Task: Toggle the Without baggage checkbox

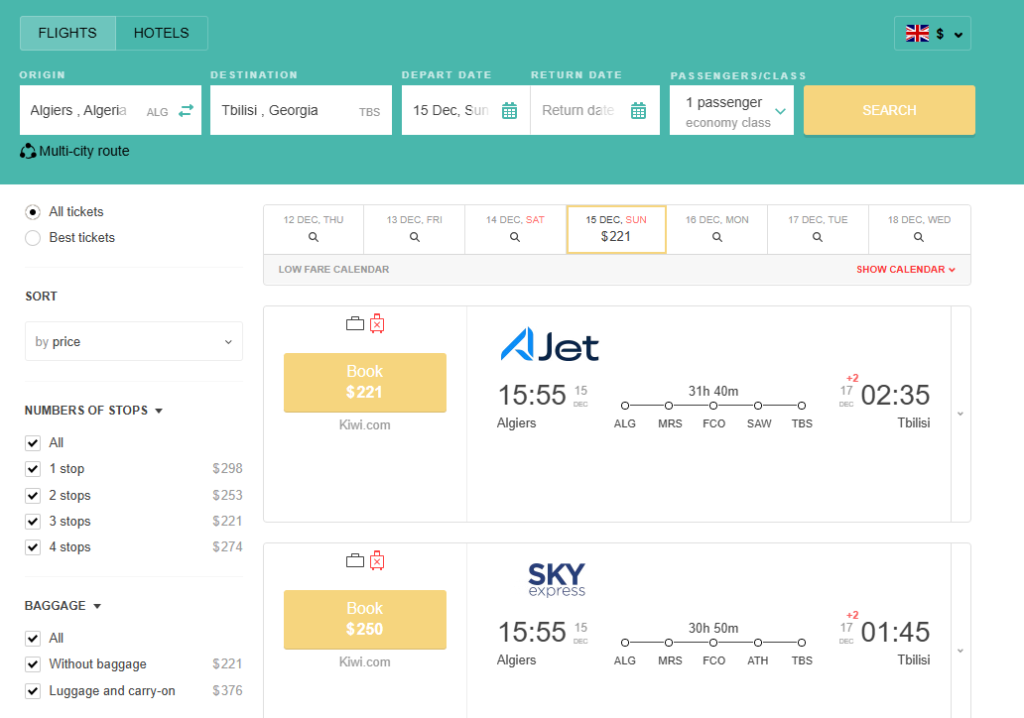Action: 33,664
